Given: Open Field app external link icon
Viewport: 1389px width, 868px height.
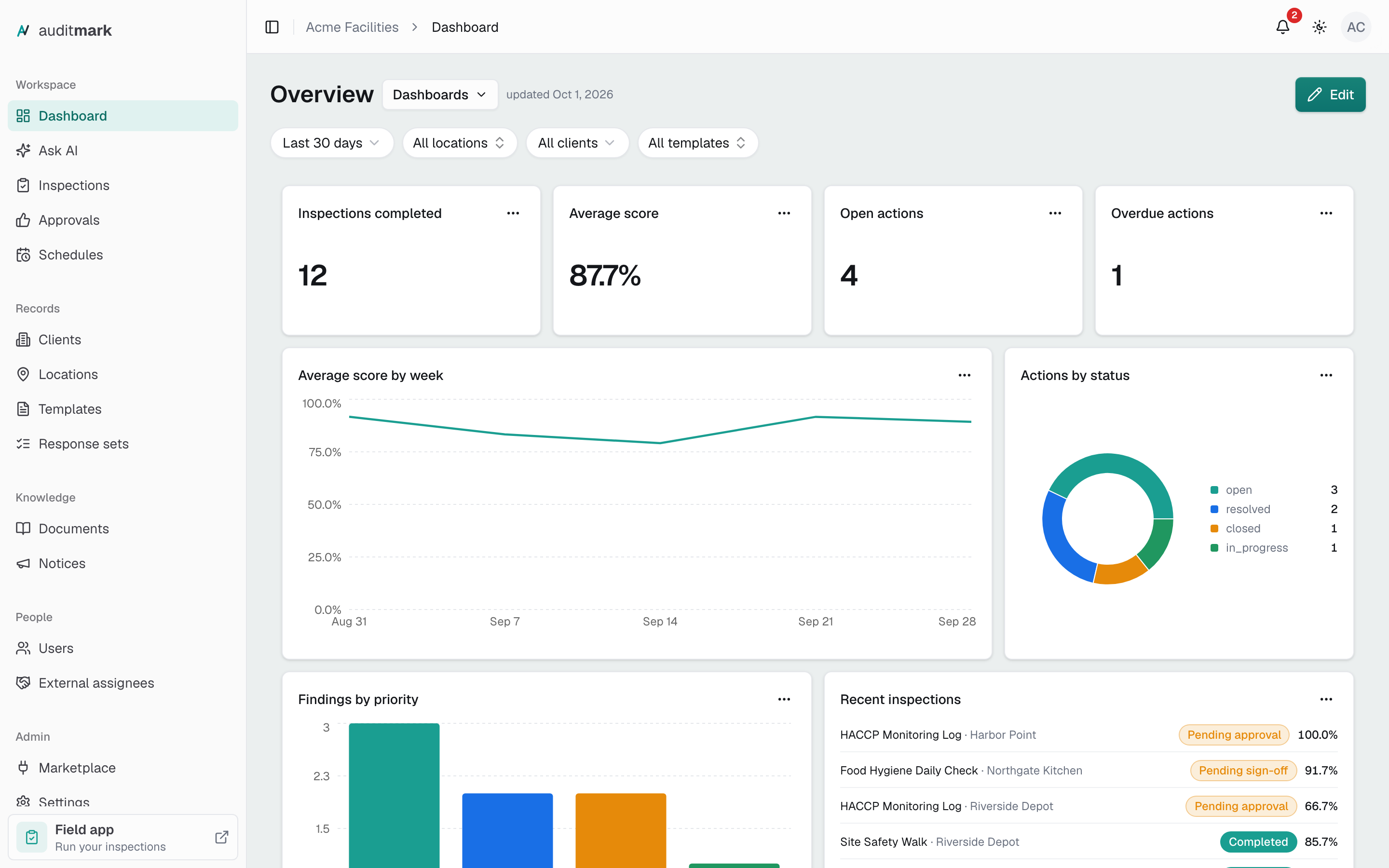Looking at the screenshot, I should tap(221, 837).
